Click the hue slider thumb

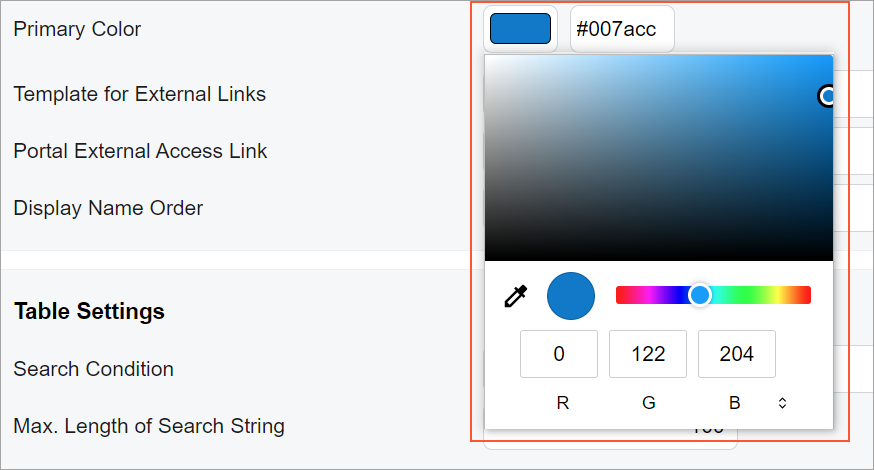click(x=700, y=295)
